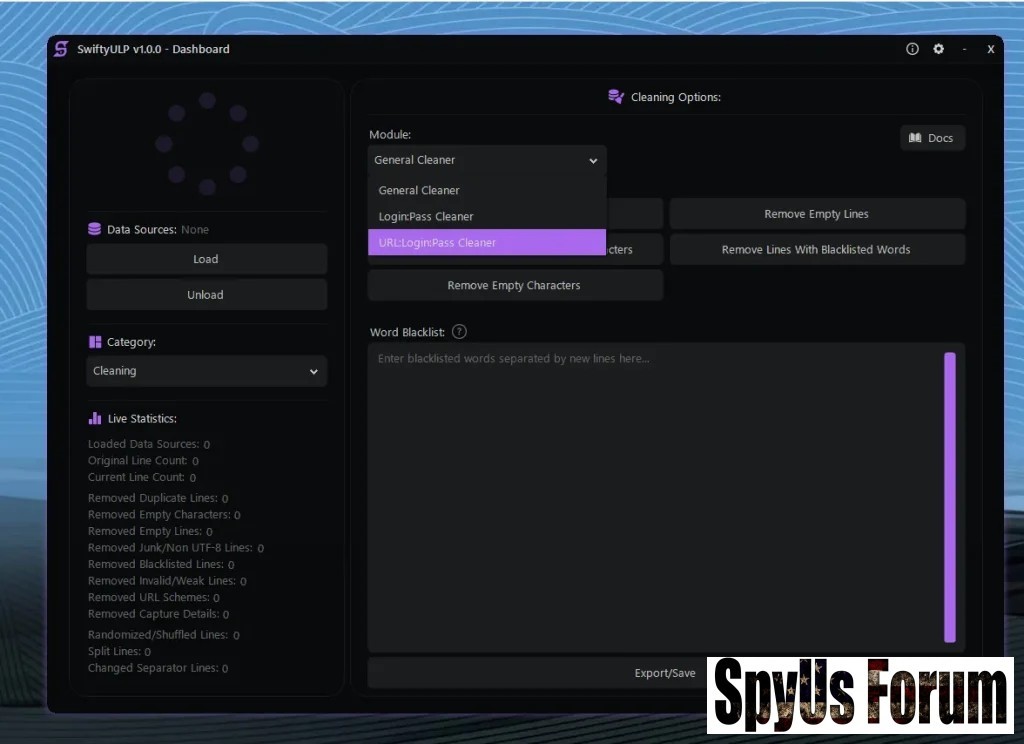This screenshot has height=744, width=1024.
Task: Open the Docs button
Action: pos(931,138)
